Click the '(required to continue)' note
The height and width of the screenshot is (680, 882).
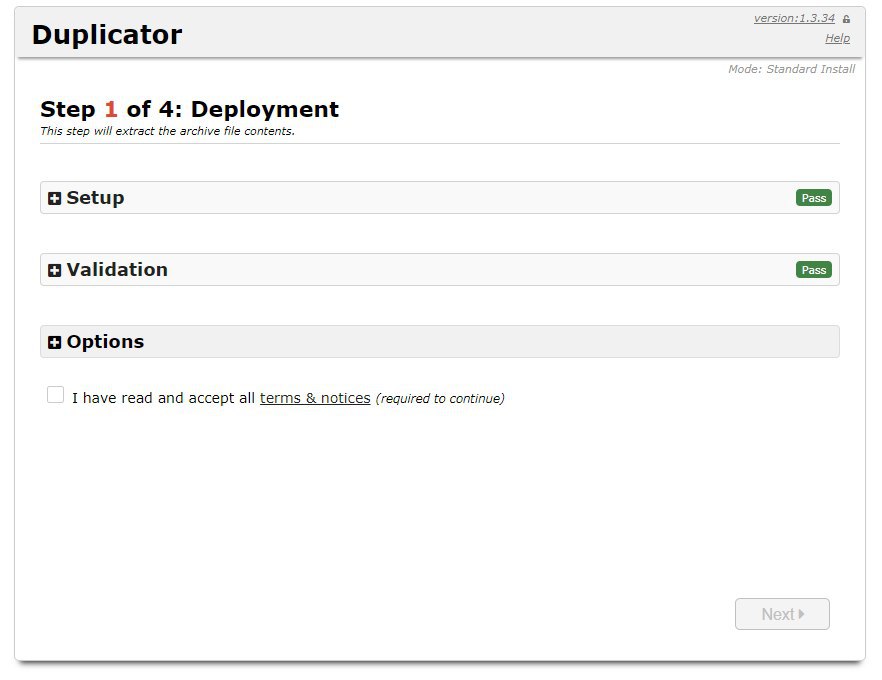pos(440,398)
